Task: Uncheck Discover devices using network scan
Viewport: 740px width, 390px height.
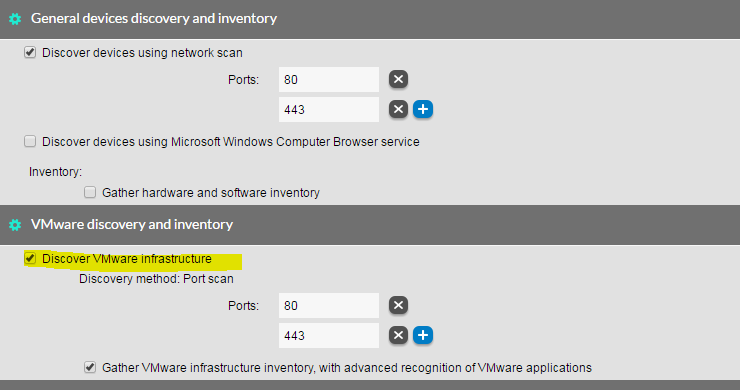Action: pos(30,52)
